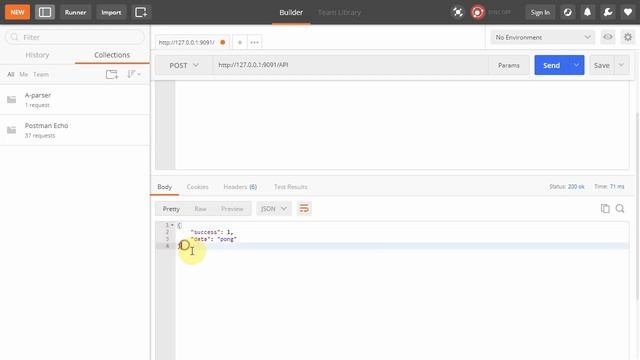Open a new window icon
Screen dimensions: 640x360
point(141,12)
